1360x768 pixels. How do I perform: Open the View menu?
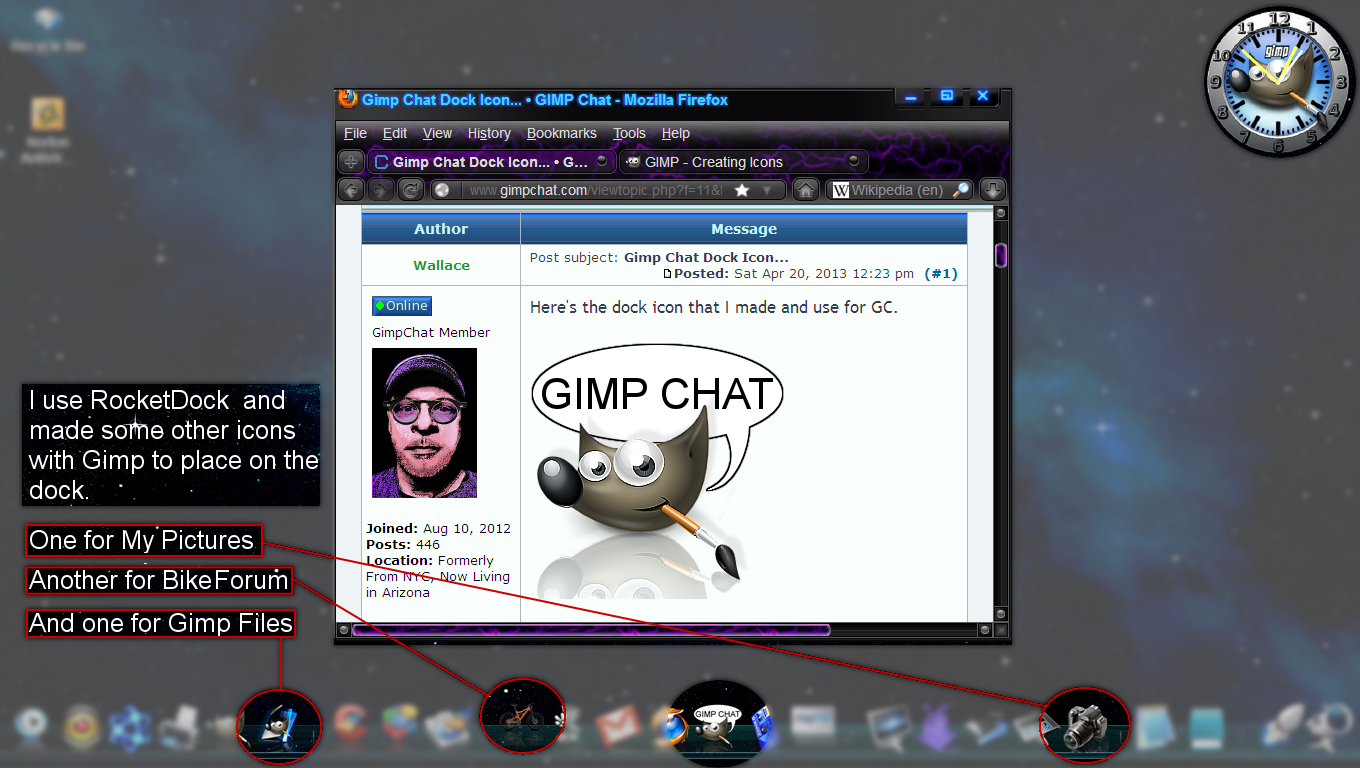pyautogui.click(x=437, y=133)
